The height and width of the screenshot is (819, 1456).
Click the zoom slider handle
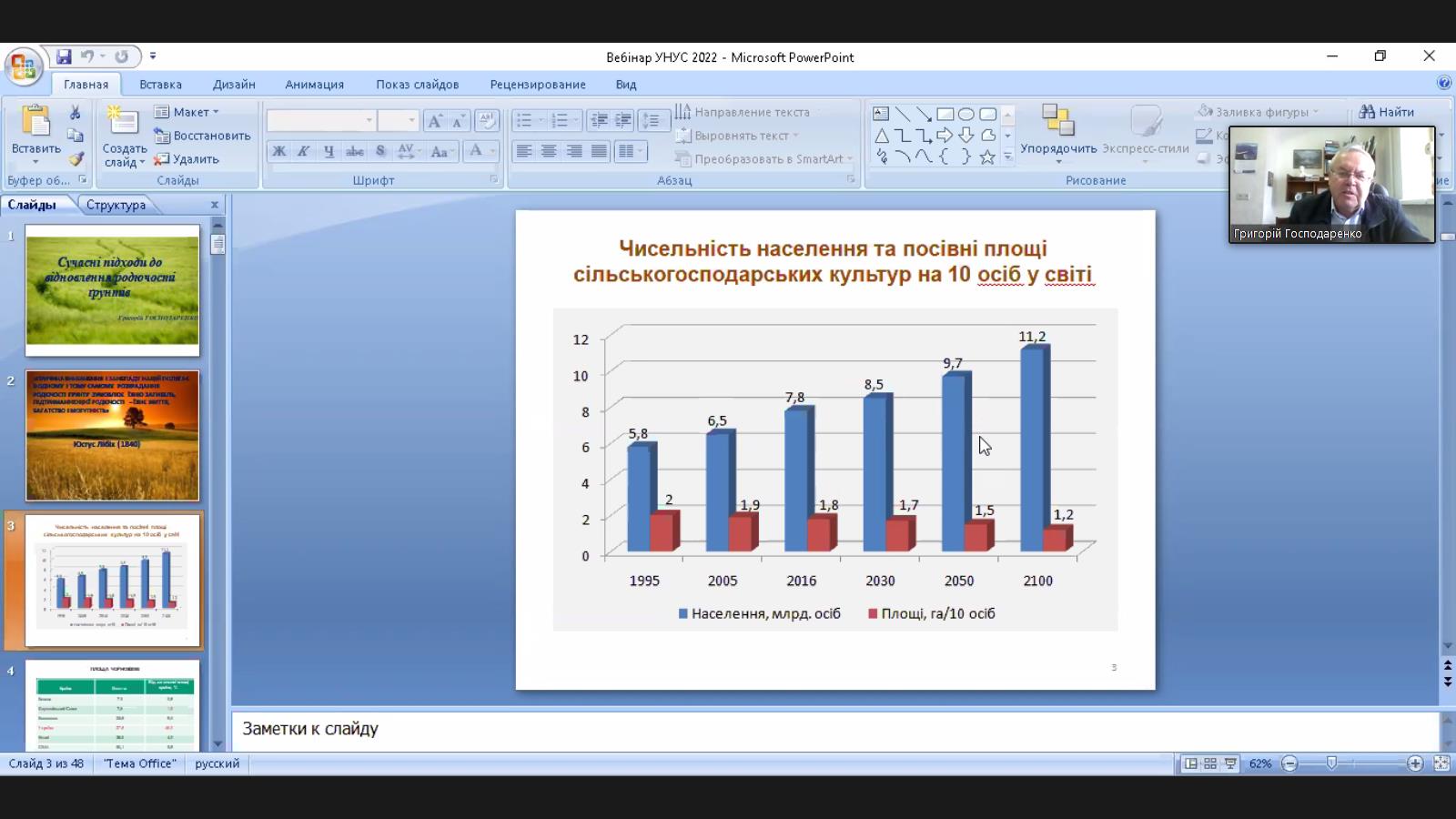point(1331,763)
